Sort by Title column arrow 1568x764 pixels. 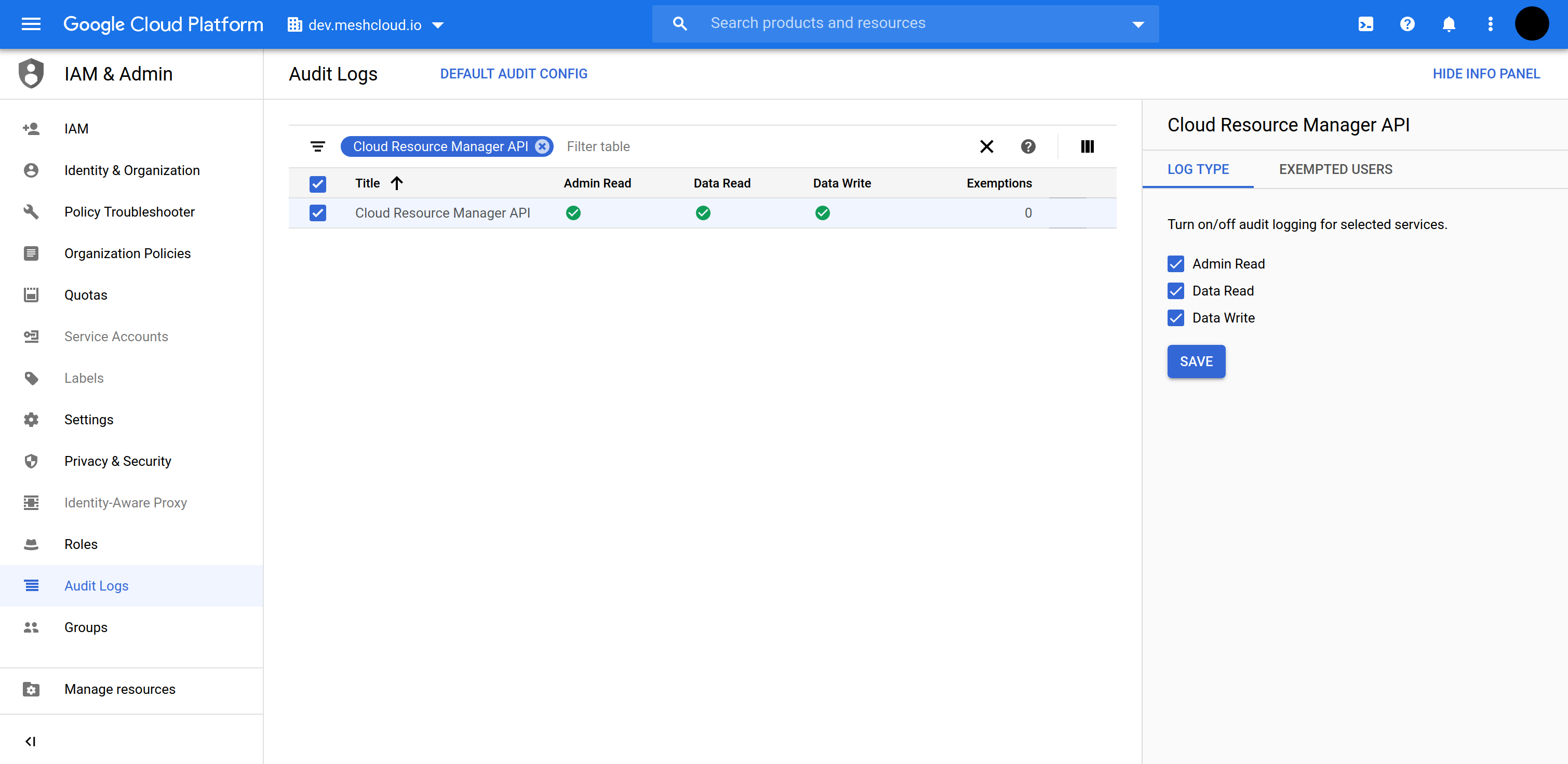397,183
